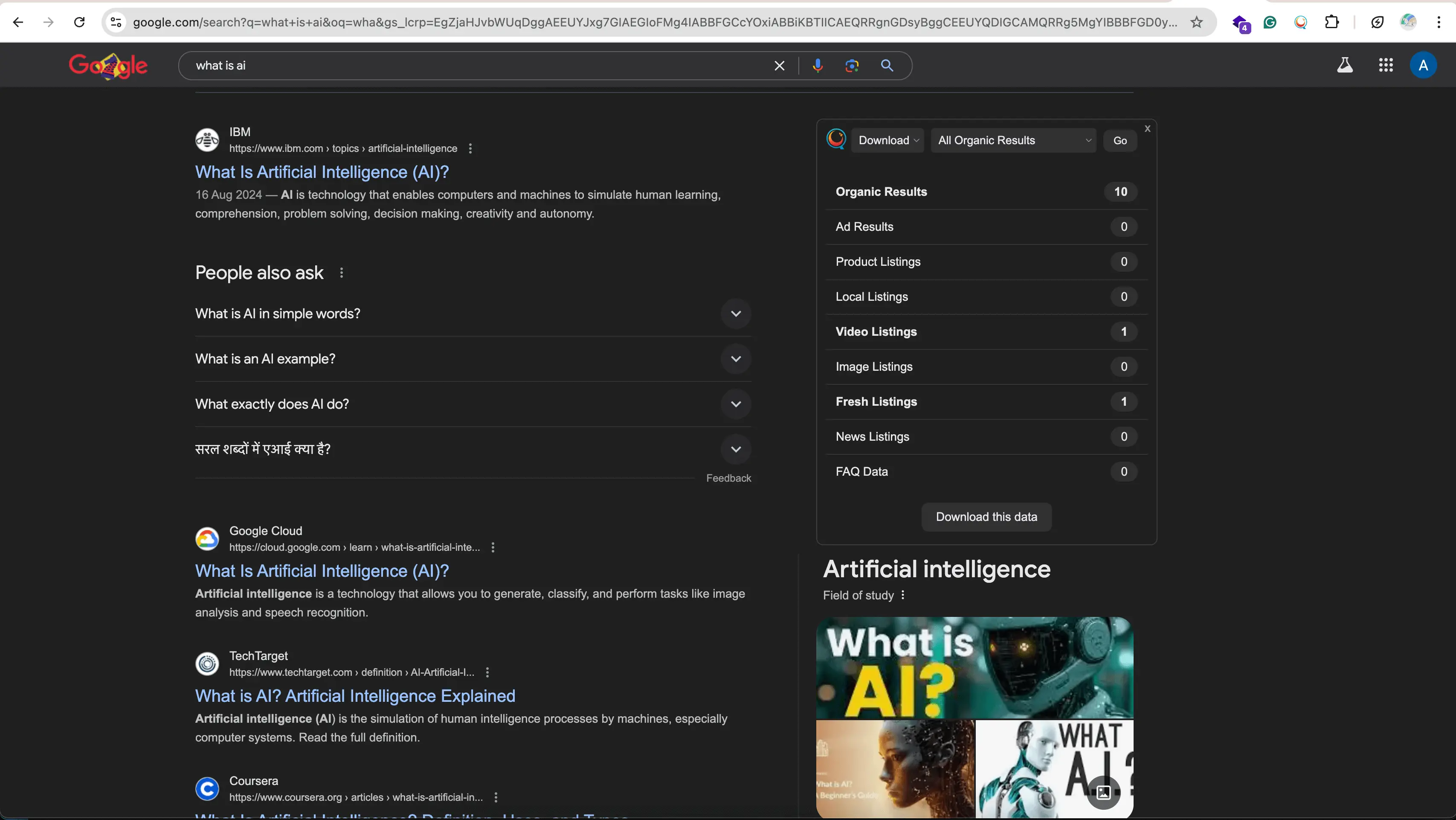
Task: Open the Download dropdown in extension panel
Action: click(888, 140)
